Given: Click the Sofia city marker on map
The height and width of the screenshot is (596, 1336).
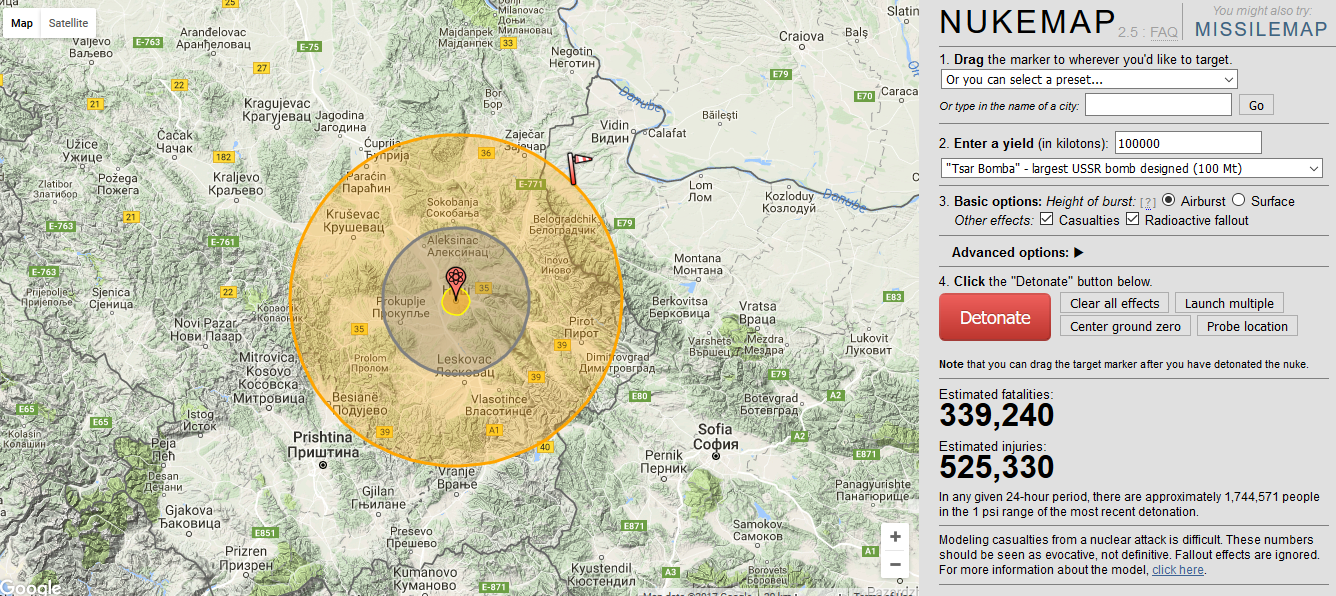Looking at the screenshot, I should 716,455.
